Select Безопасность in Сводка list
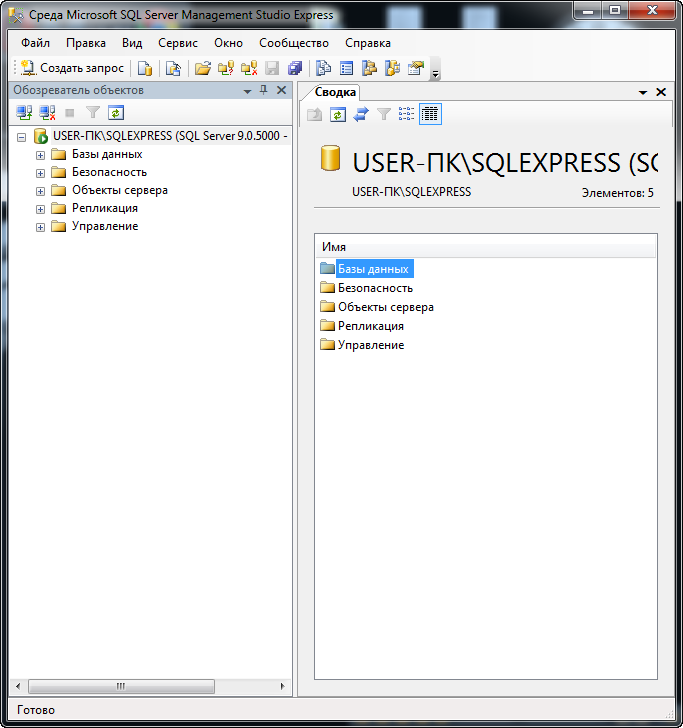Viewport: 683px width, 728px height. [x=375, y=288]
